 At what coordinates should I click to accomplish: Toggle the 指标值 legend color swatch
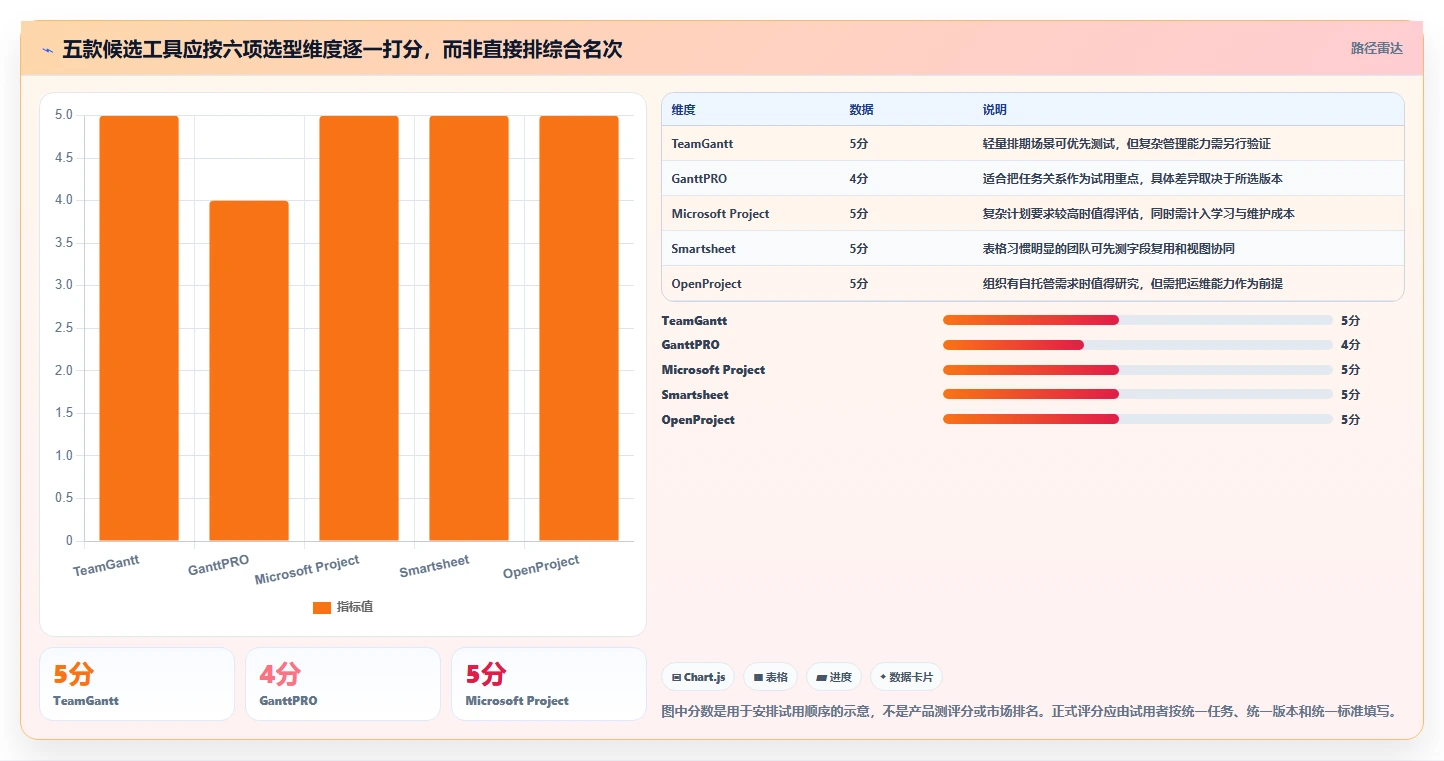[321, 607]
